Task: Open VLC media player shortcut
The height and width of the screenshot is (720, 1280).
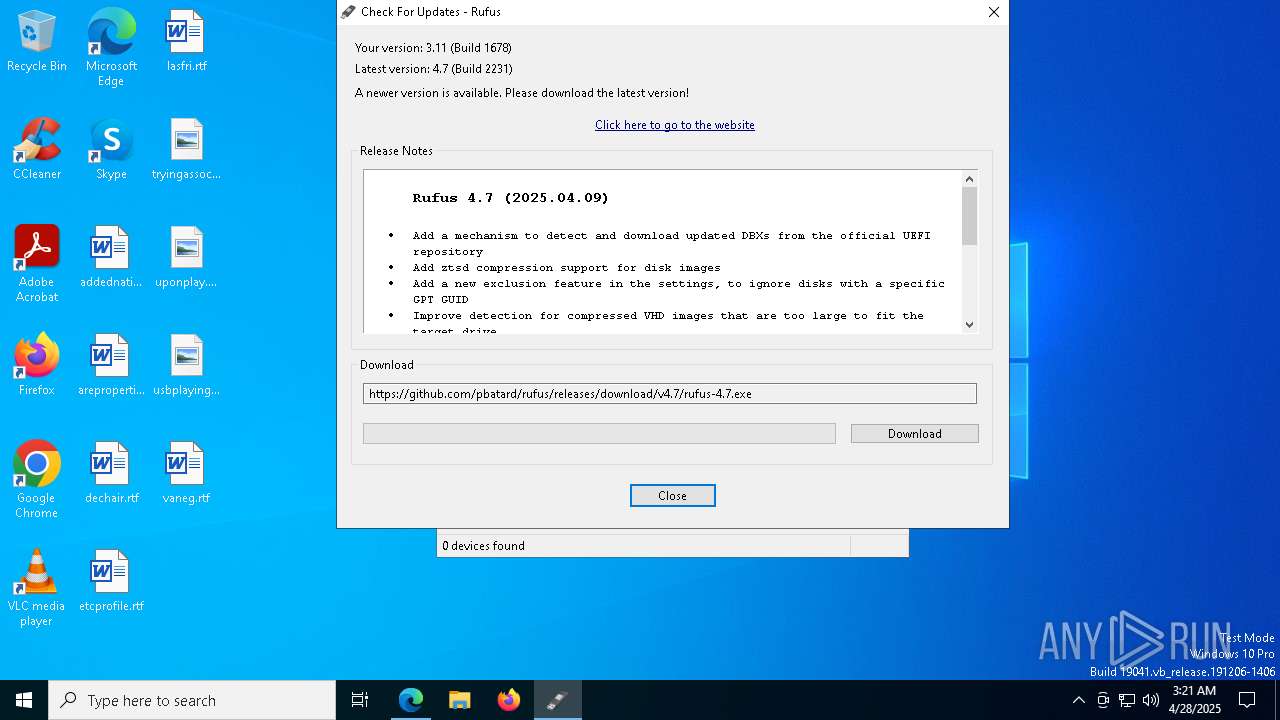Action: pyautogui.click(x=37, y=588)
